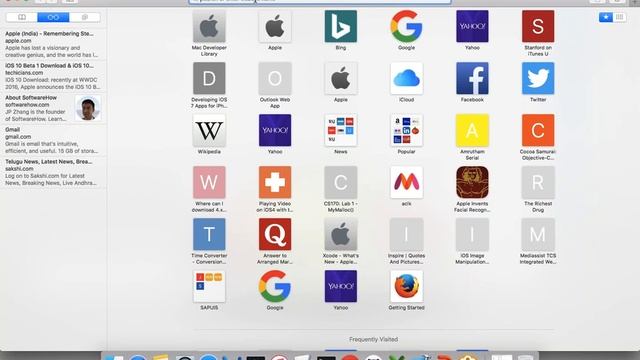
Task: Open the Cocoa Samurai Objective-C favorite
Action: tap(538, 130)
